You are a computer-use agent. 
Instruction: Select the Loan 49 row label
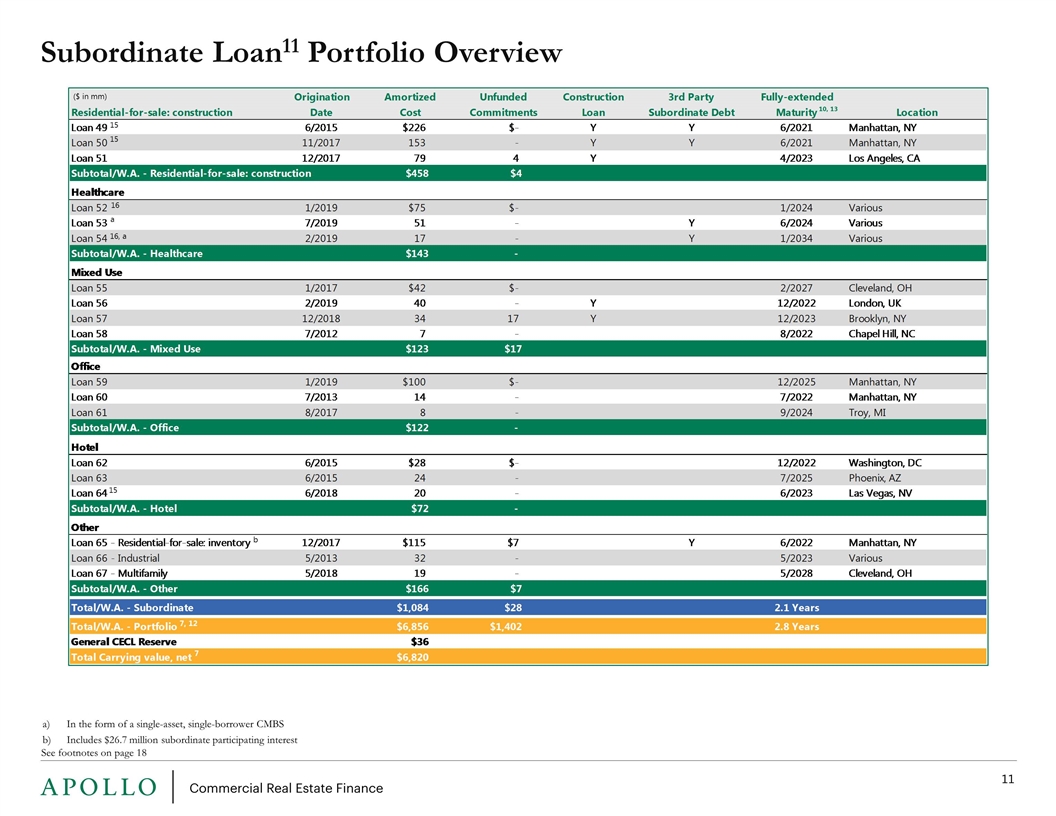click(x=94, y=127)
